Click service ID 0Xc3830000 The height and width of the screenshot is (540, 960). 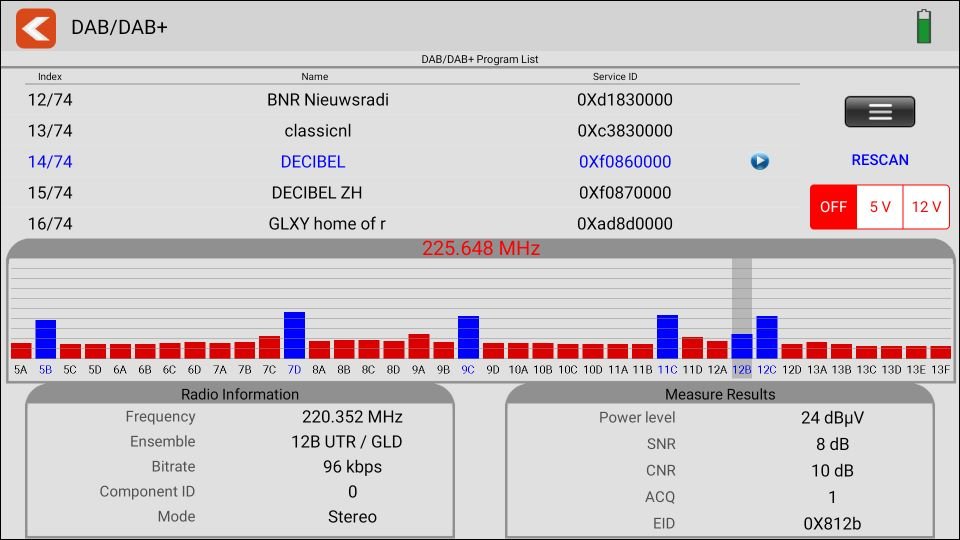click(624, 131)
